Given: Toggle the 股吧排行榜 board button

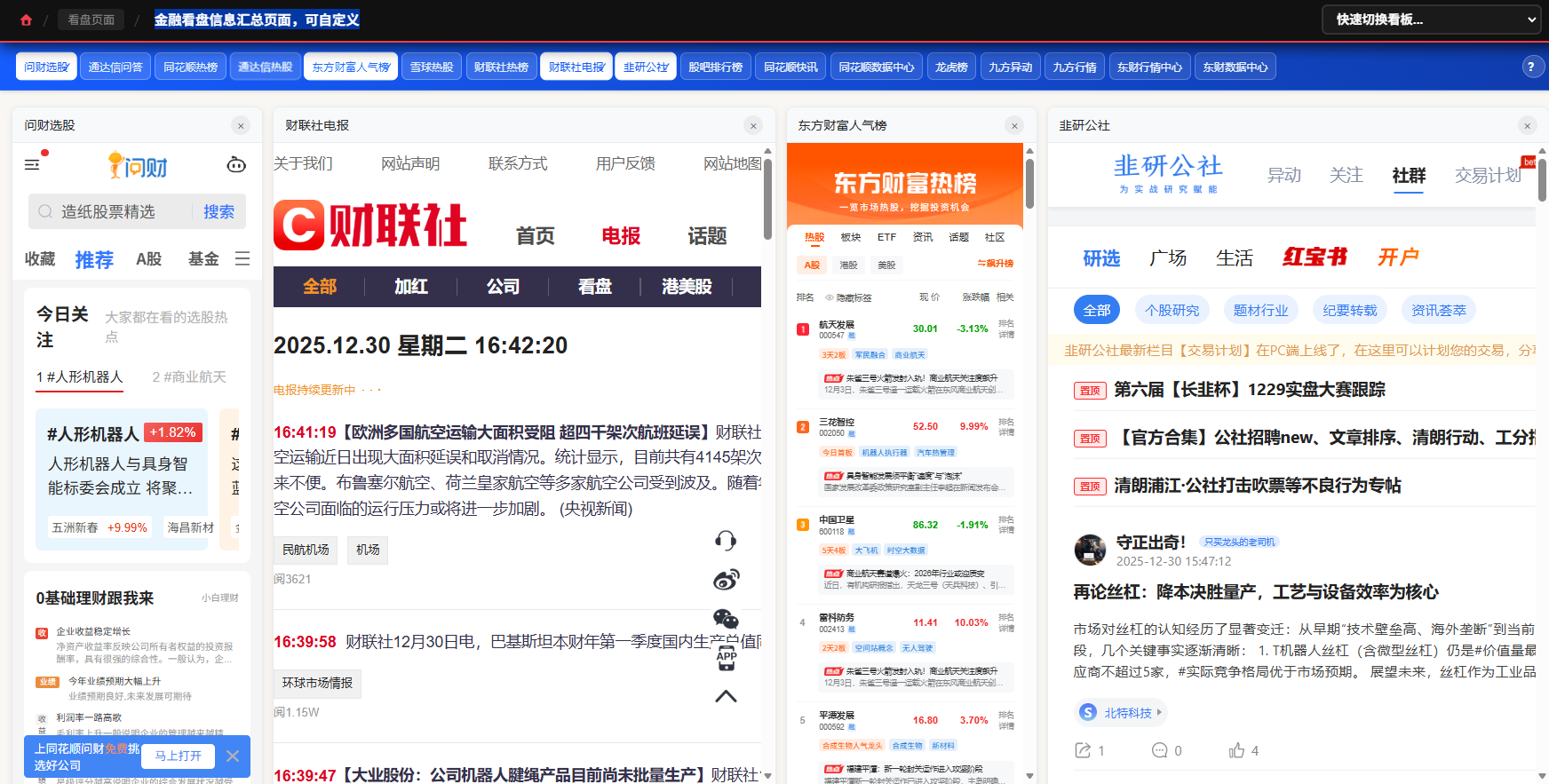Looking at the screenshot, I should [715, 67].
